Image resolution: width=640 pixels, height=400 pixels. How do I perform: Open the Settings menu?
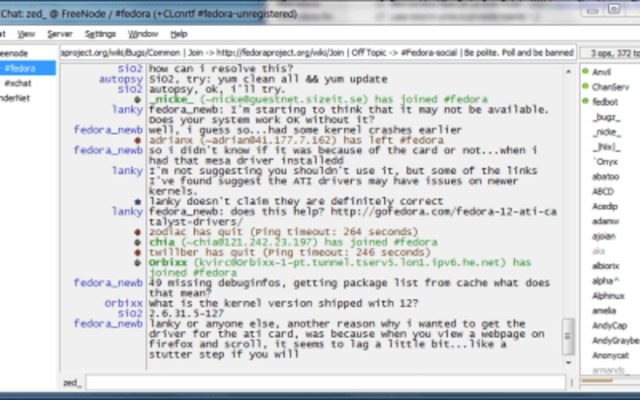[x=100, y=34]
